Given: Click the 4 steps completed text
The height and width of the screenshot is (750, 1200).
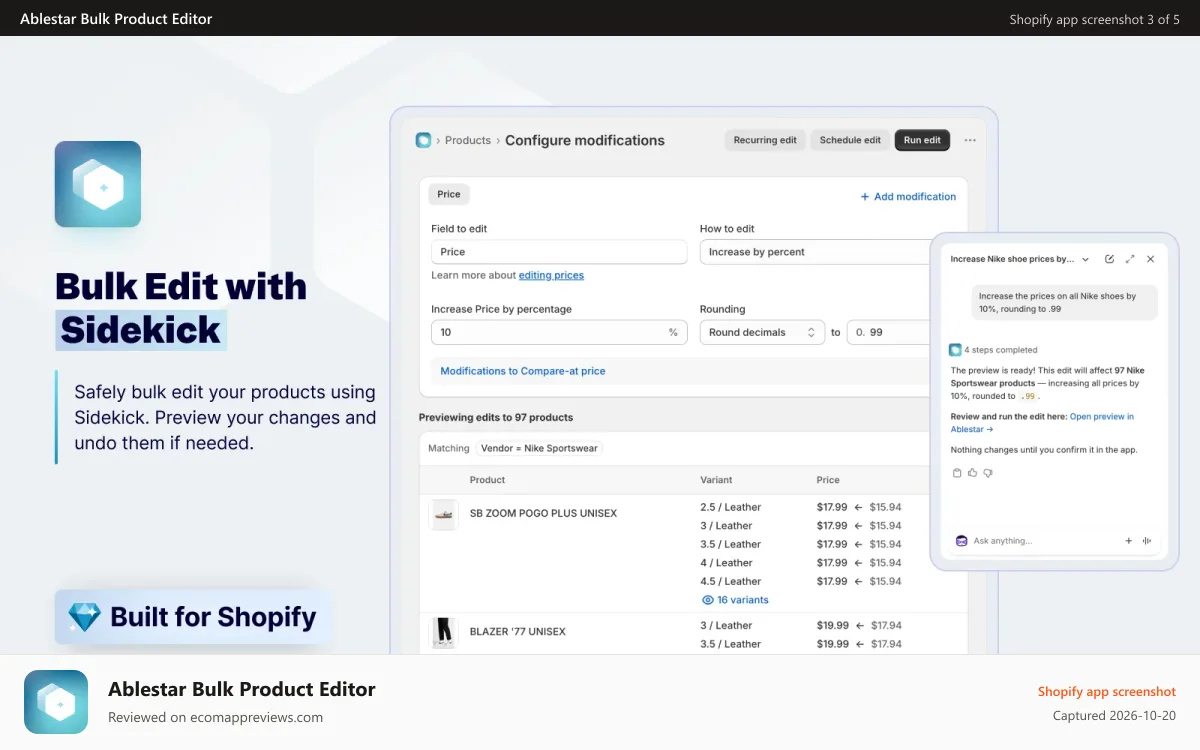Looking at the screenshot, I should (1001, 350).
